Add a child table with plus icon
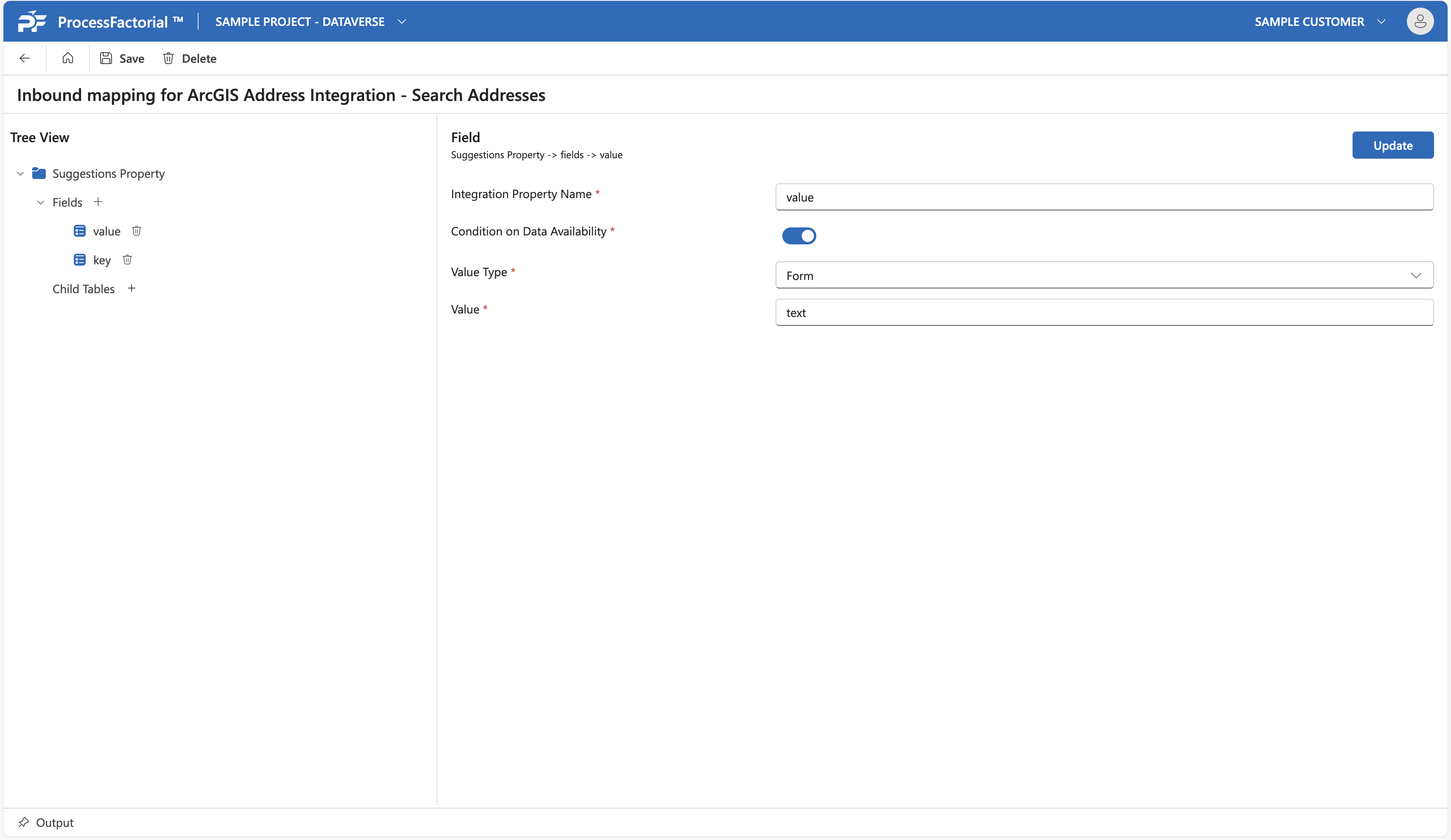The image size is (1451, 840). (x=131, y=288)
